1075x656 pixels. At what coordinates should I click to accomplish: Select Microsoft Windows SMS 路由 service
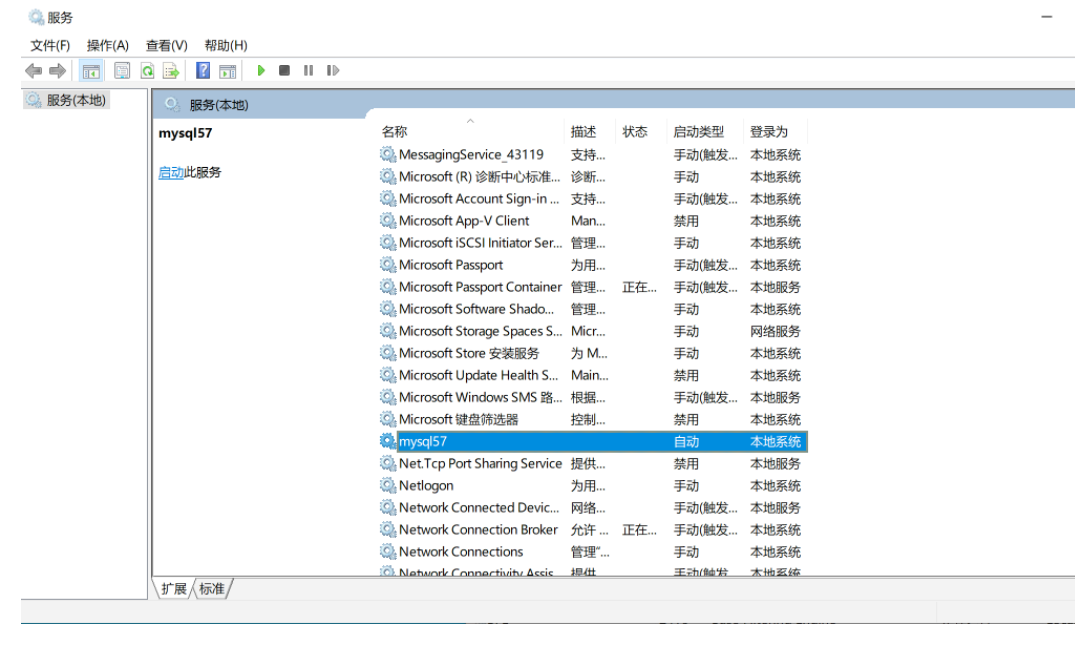594,397
